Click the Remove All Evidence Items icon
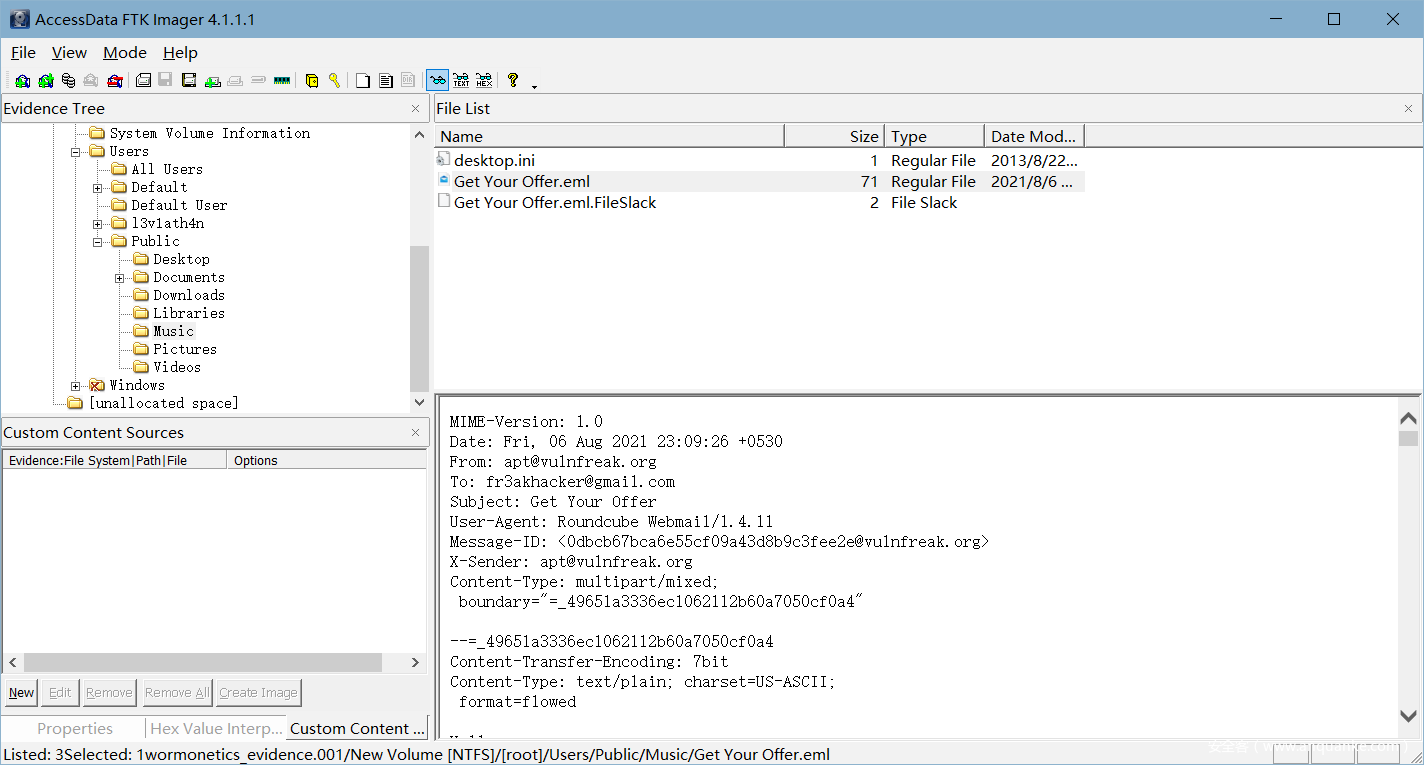Screen dimensions: 1424x765 [x=115, y=81]
